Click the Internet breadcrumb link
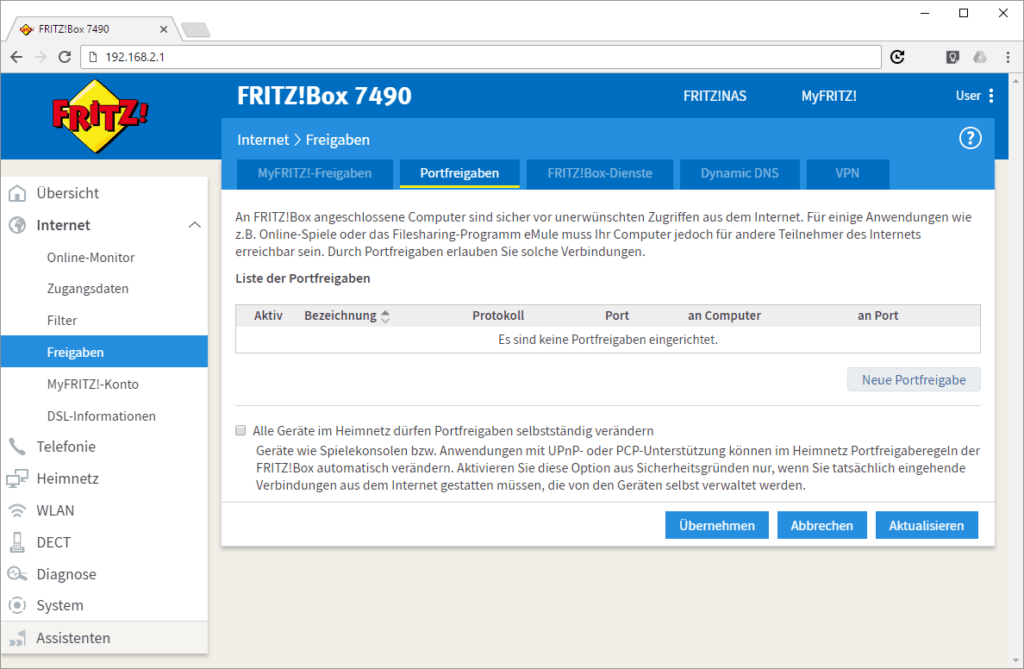This screenshot has height=669, width=1024. [263, 140]
